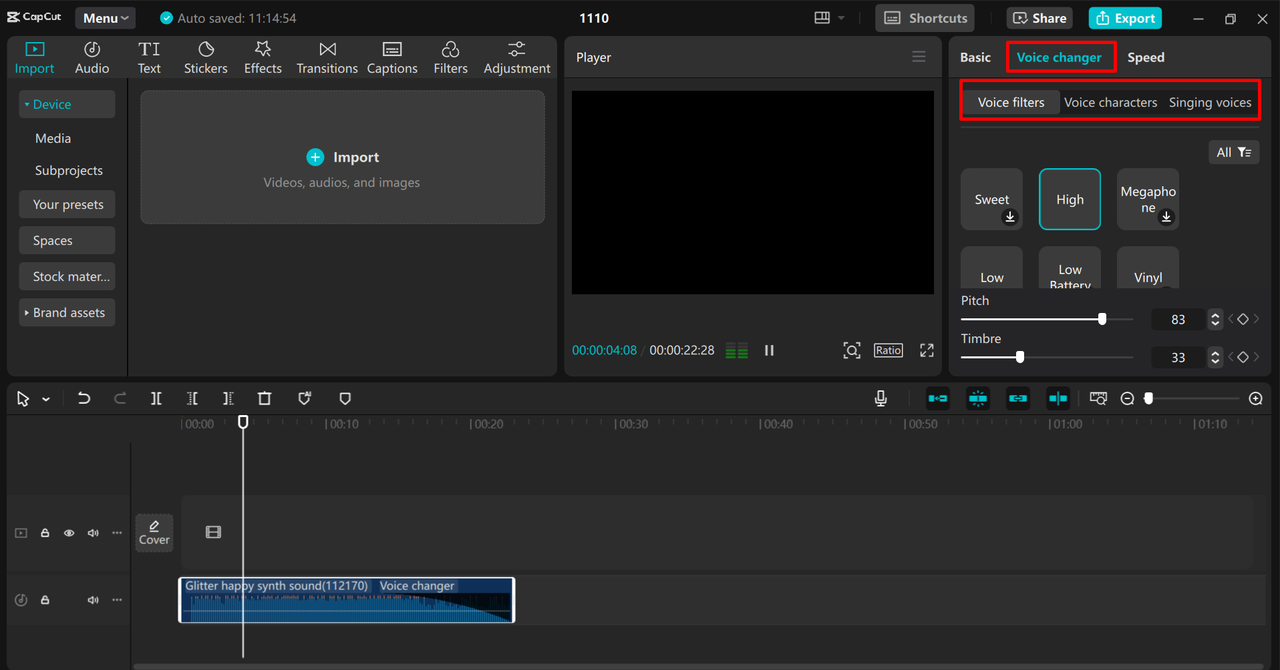Select the Voice filters sub-tab
The image size is (1280, 670).
[x=1011, y=102]
